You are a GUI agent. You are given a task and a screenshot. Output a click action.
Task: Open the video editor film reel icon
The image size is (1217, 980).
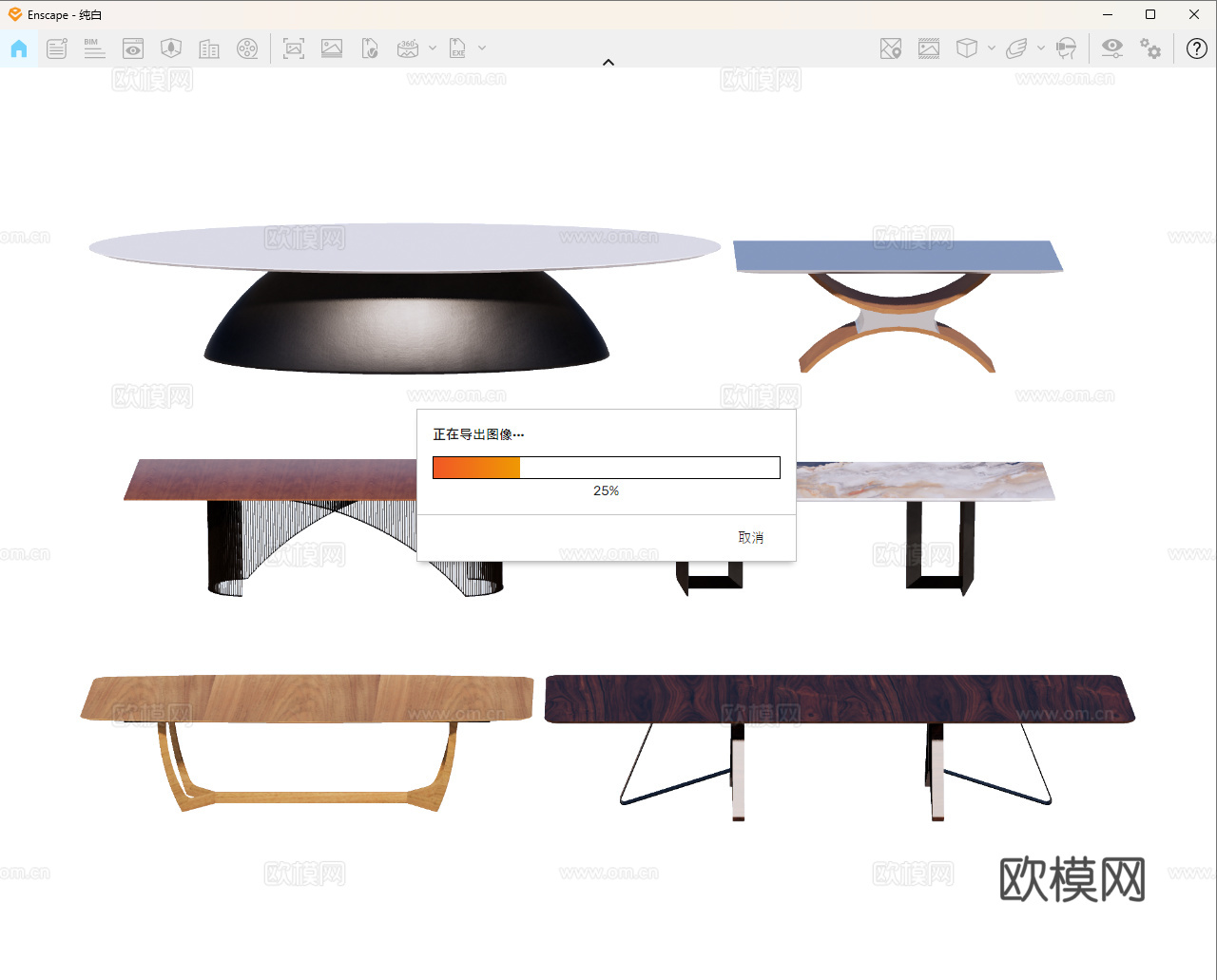click(247, 48)
